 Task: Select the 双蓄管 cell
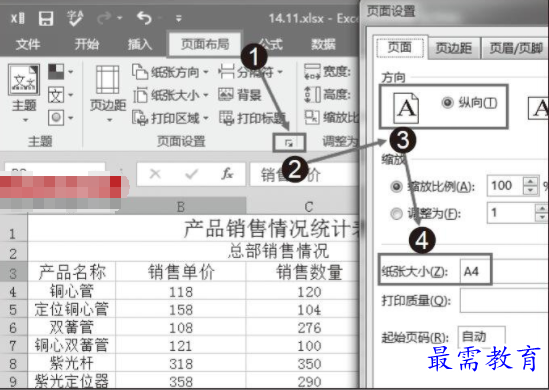click(71, 327)
